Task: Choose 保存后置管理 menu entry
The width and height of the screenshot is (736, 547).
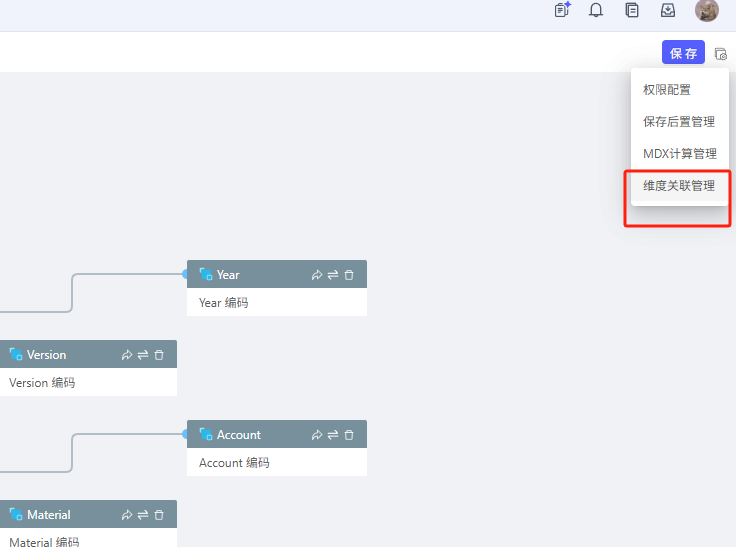Action: click(x=680, y=122)
